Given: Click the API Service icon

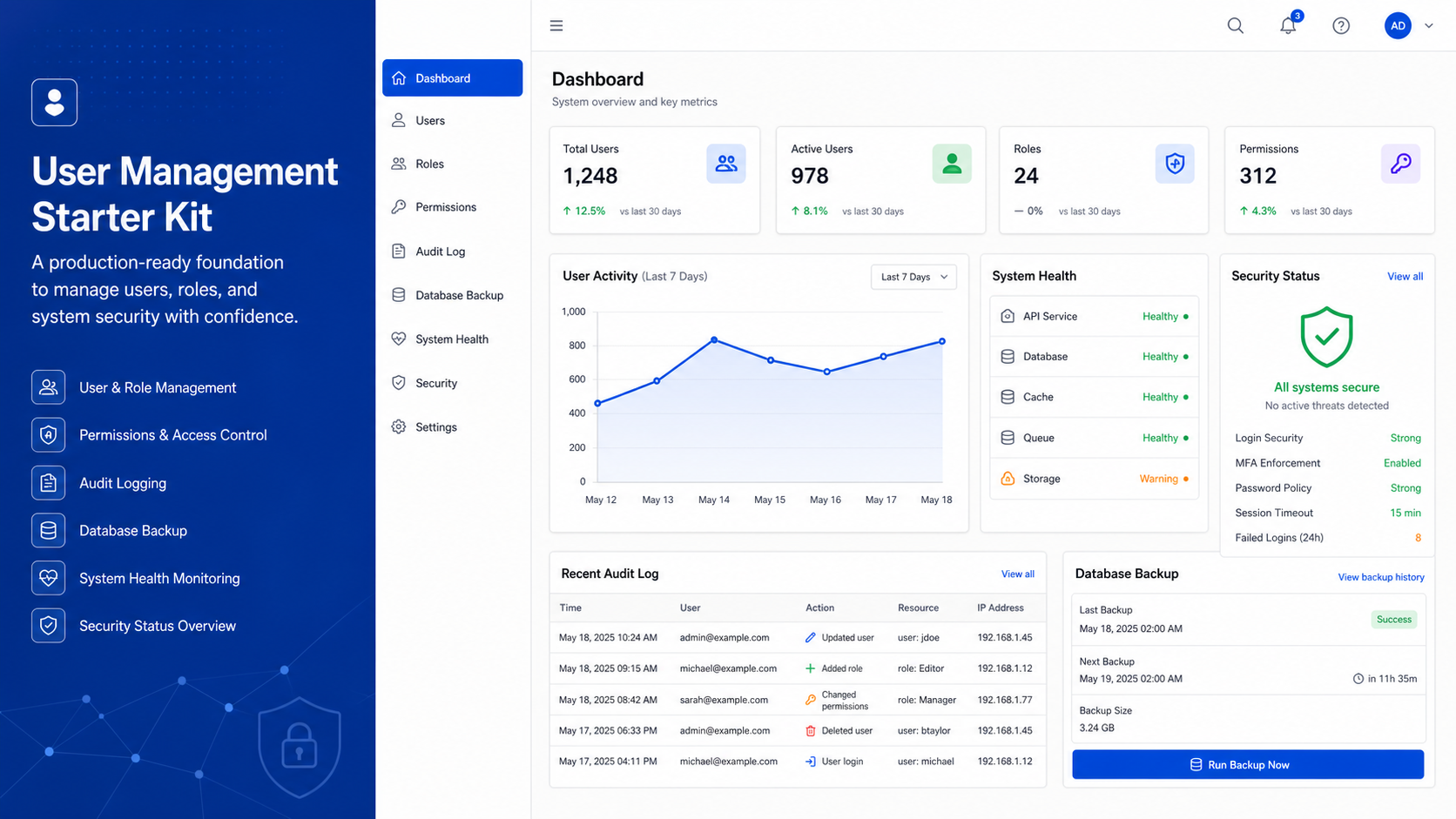Looking at the screenshot, I should click(1008, 316).
